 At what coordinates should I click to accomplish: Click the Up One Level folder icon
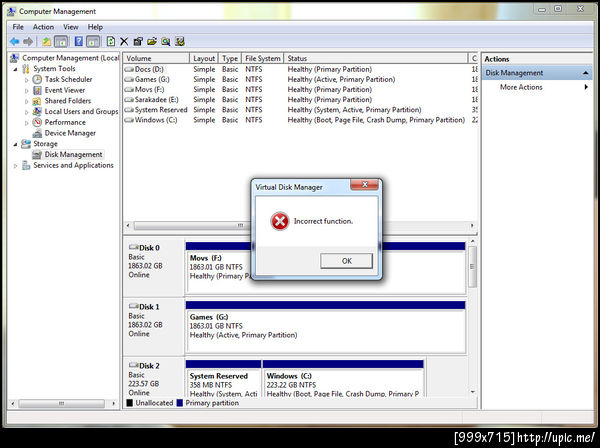tap(47, 41)
